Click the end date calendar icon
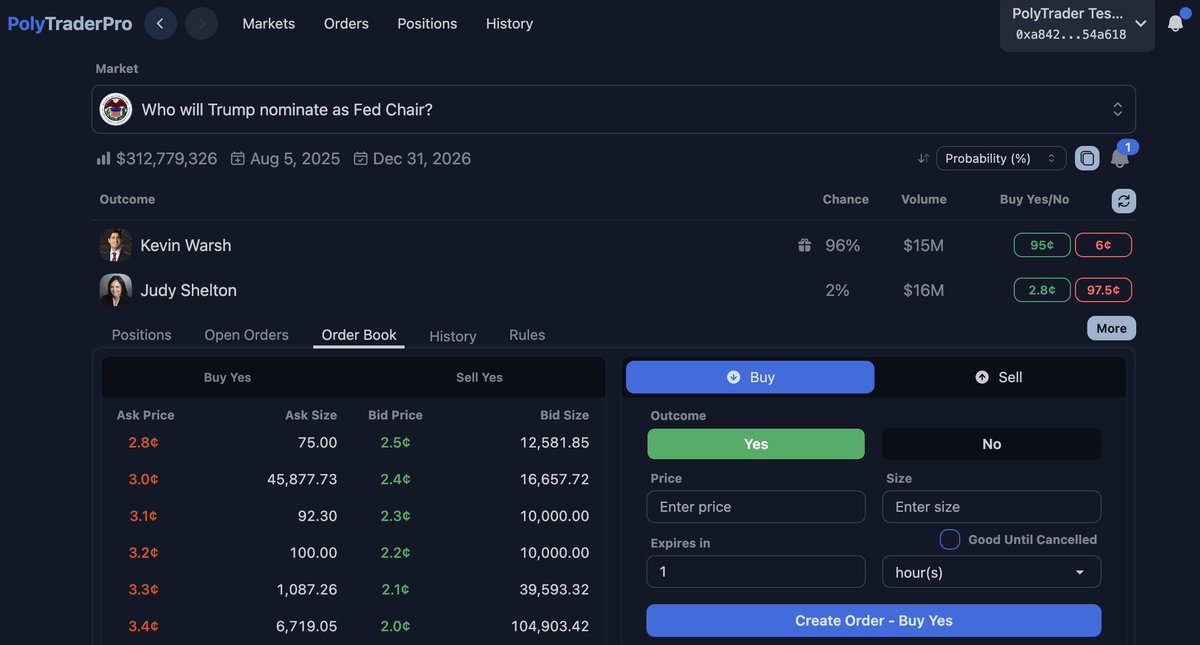 [360, 158]
